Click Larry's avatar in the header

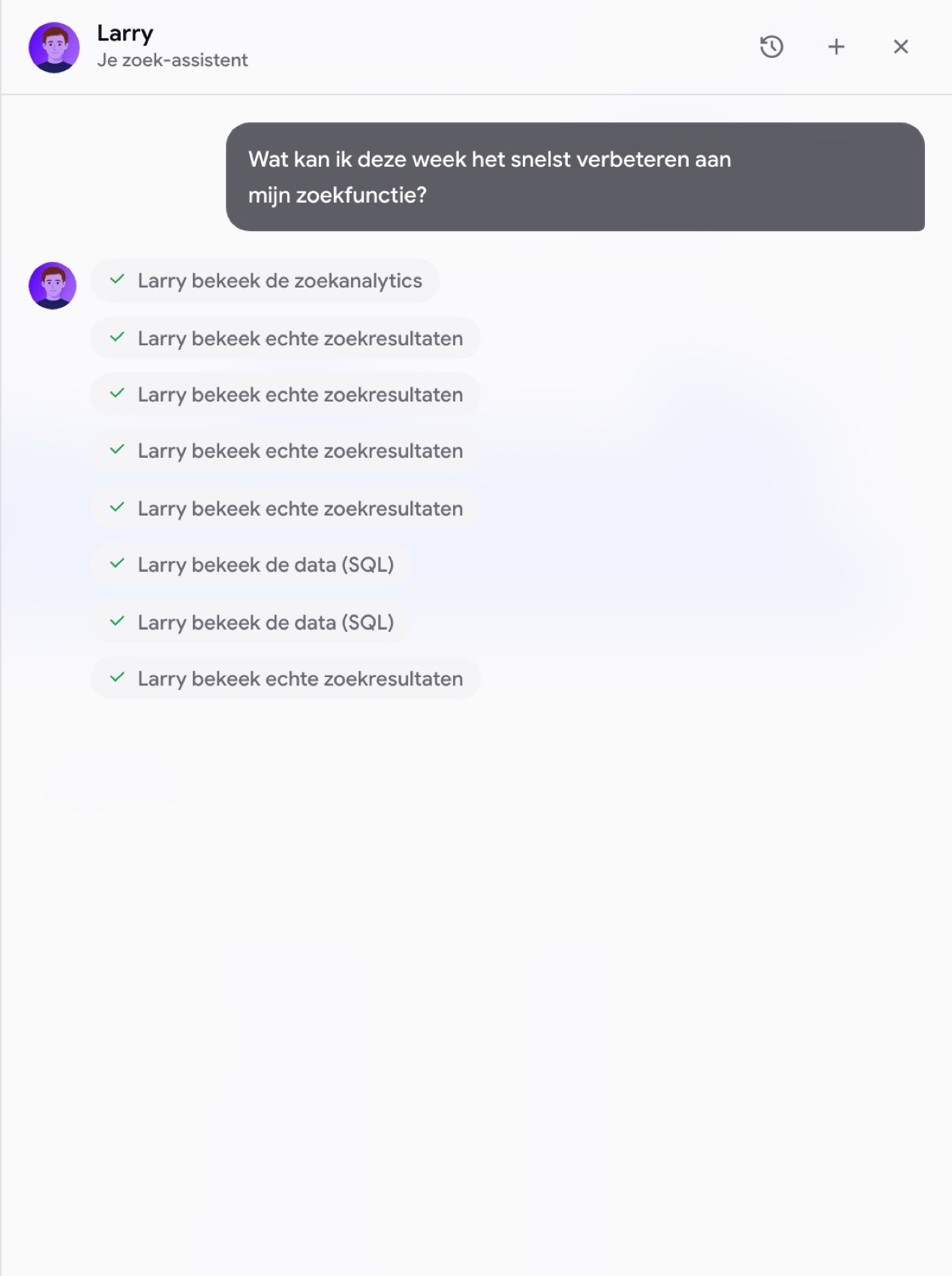coord(54,47)
